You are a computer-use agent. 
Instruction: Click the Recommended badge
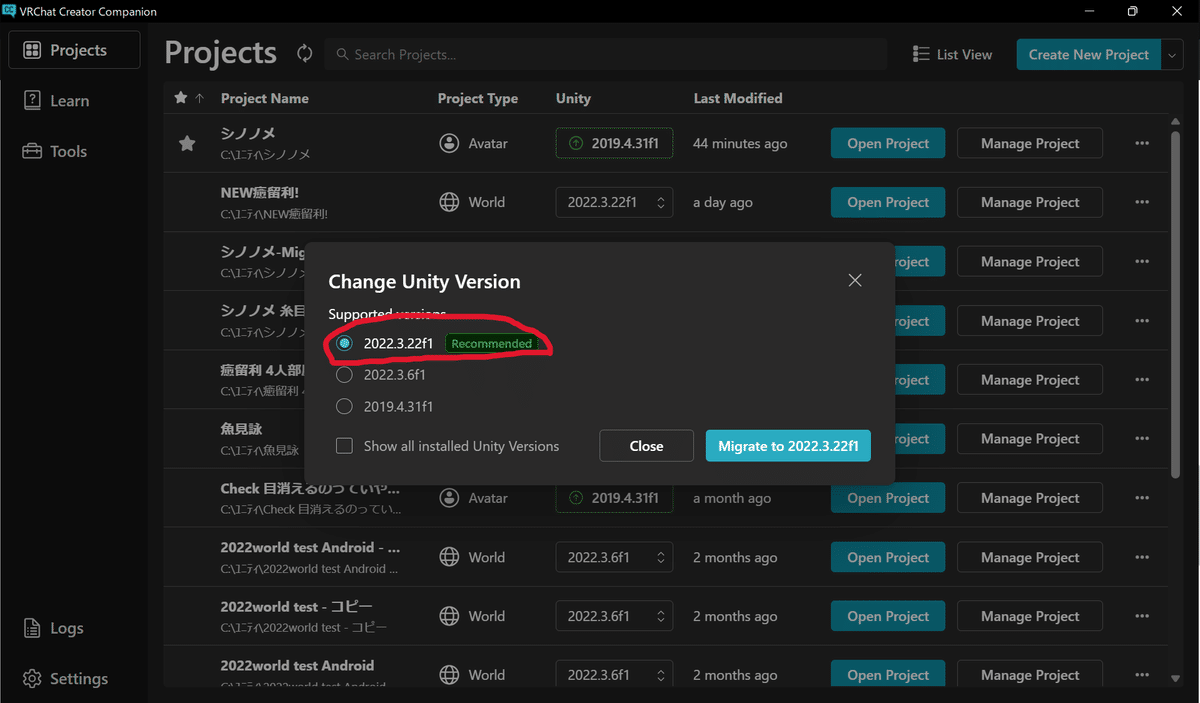click(x=491, y=343)
